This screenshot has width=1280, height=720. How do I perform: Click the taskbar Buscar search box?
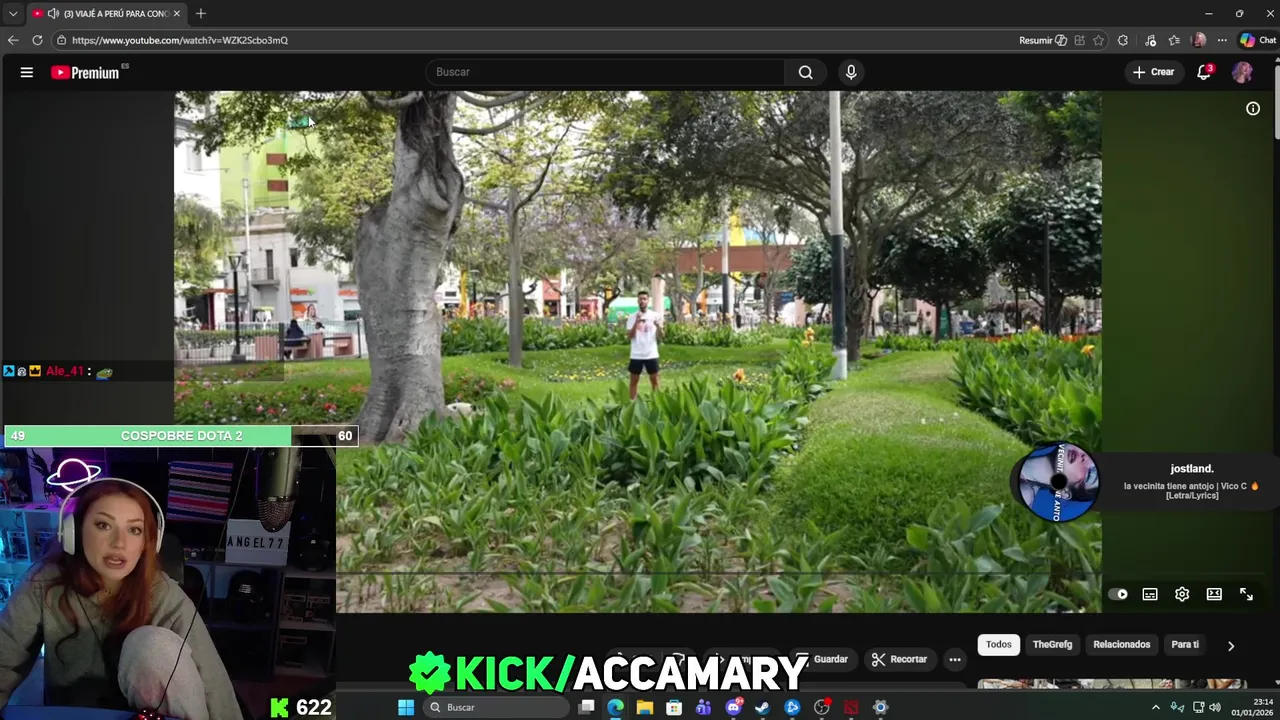click(x=496, y=707)
